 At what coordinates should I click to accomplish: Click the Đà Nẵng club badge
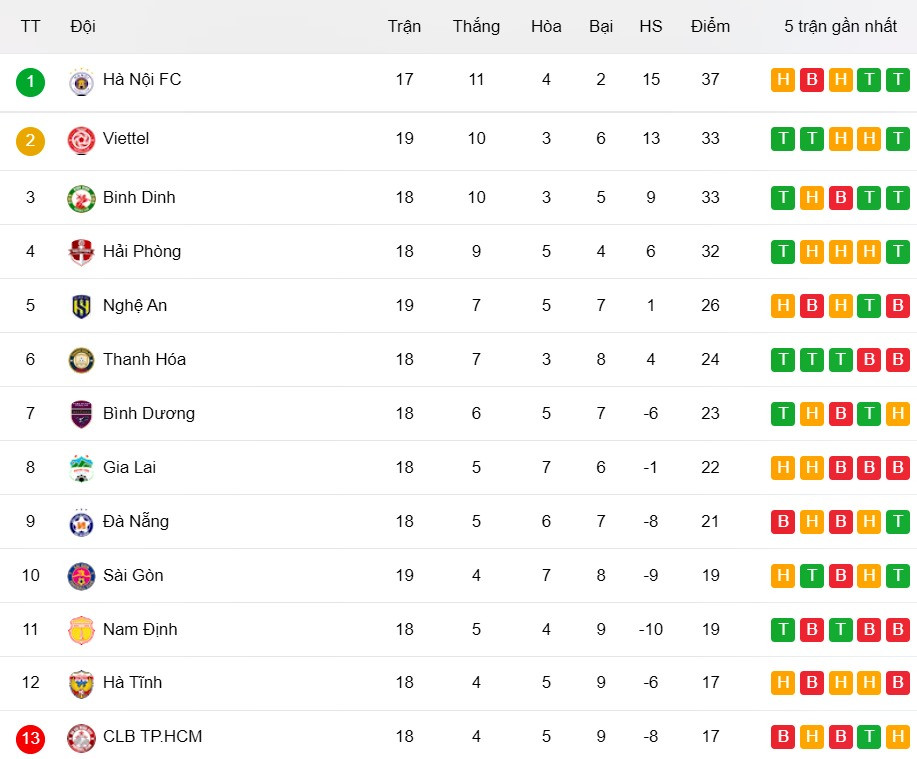pyautogui.click(x=81, y=522)
